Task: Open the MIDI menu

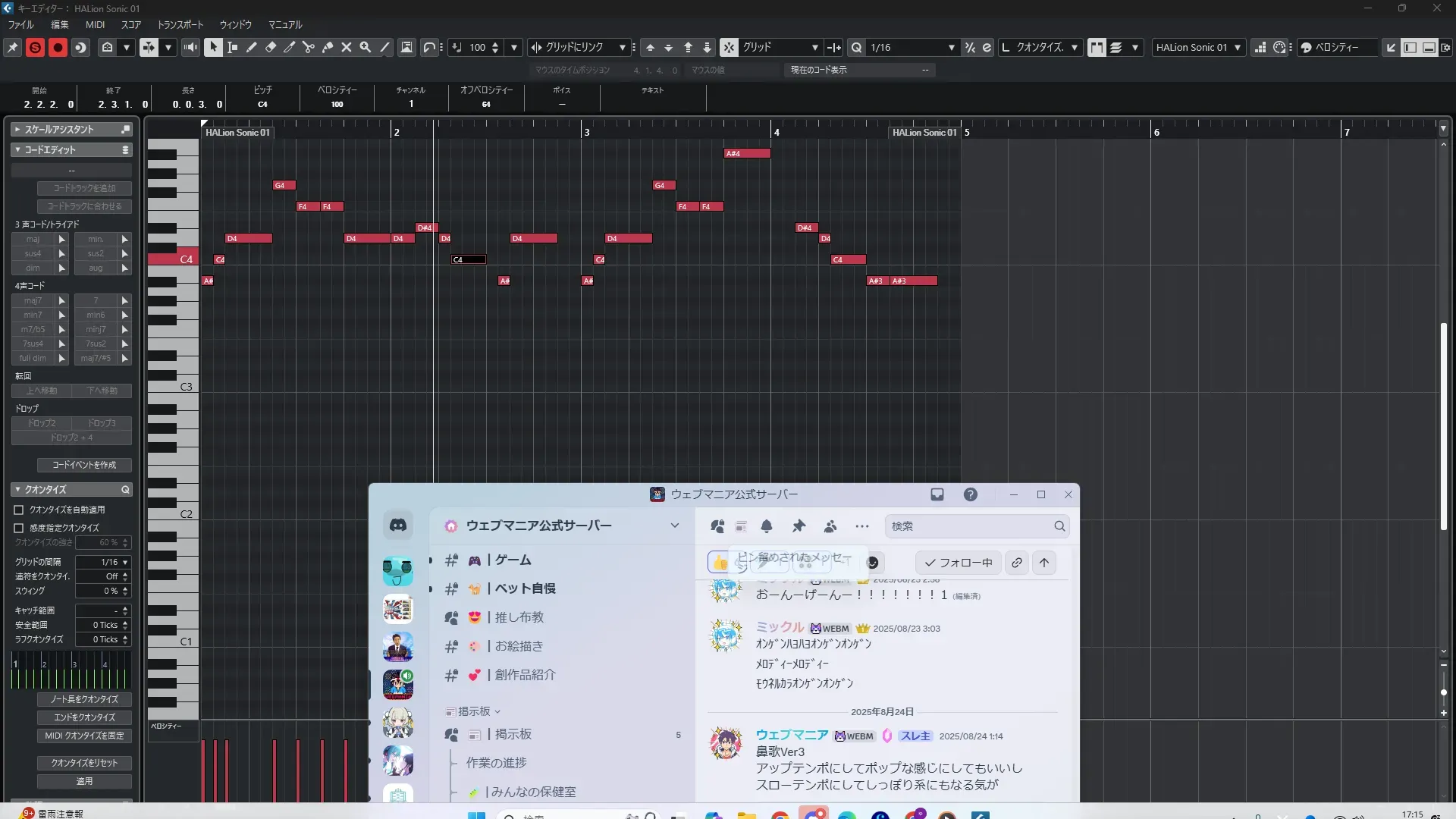Action: pos(95,24)
